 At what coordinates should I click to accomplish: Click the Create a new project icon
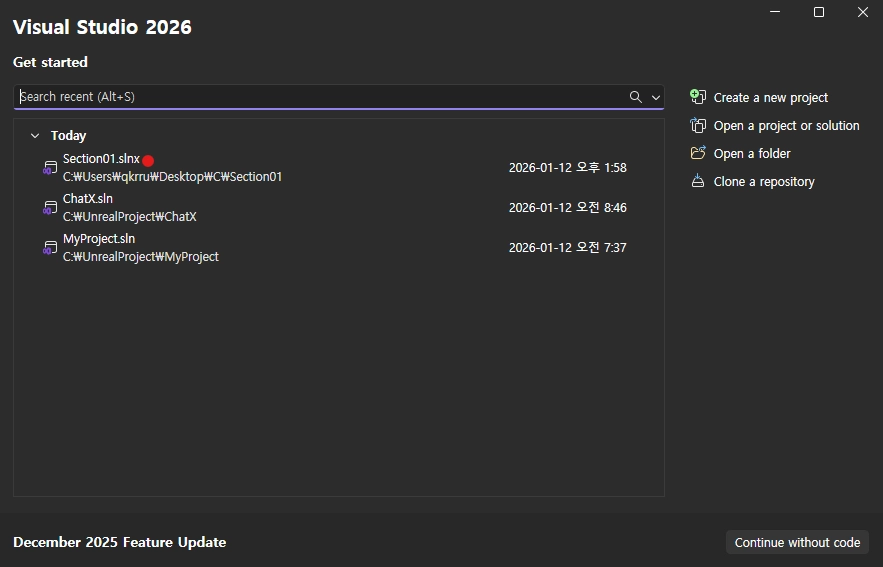[698, 97]
